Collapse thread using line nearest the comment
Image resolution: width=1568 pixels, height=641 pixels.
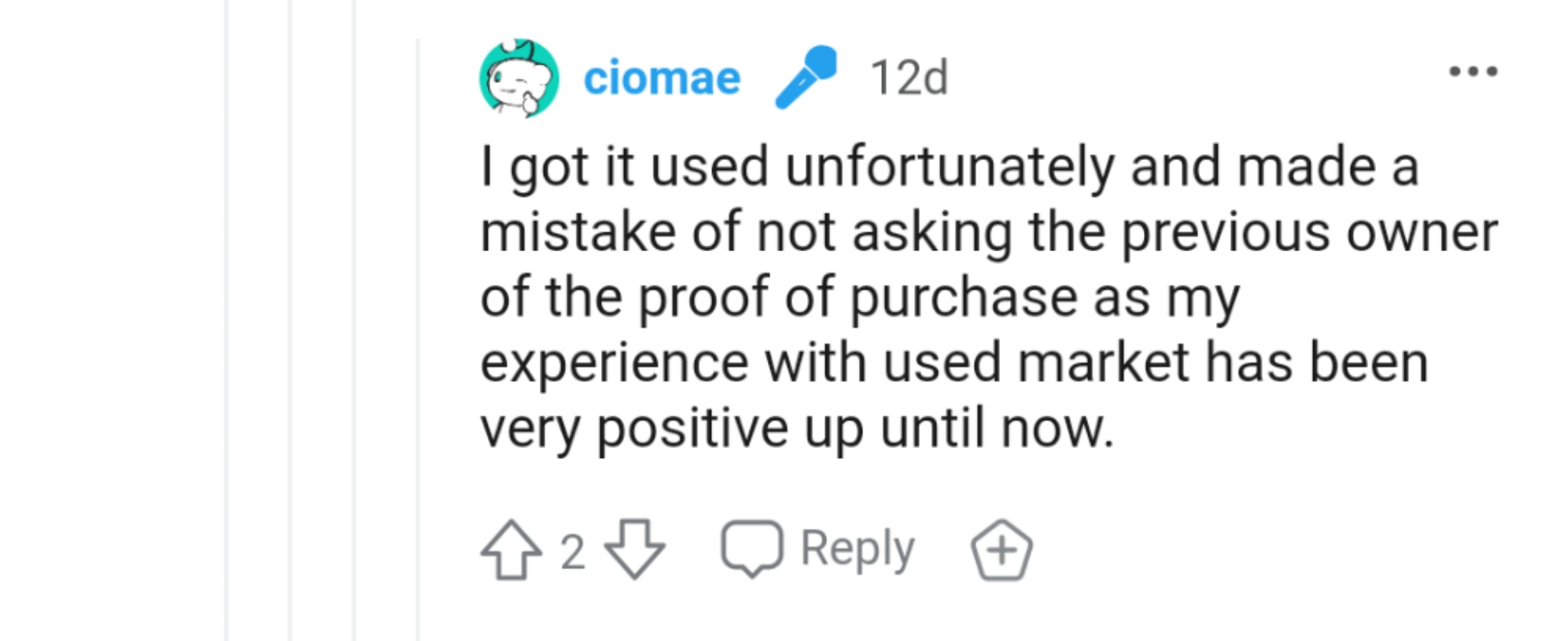pyautogui.click(x=418, y=337)
